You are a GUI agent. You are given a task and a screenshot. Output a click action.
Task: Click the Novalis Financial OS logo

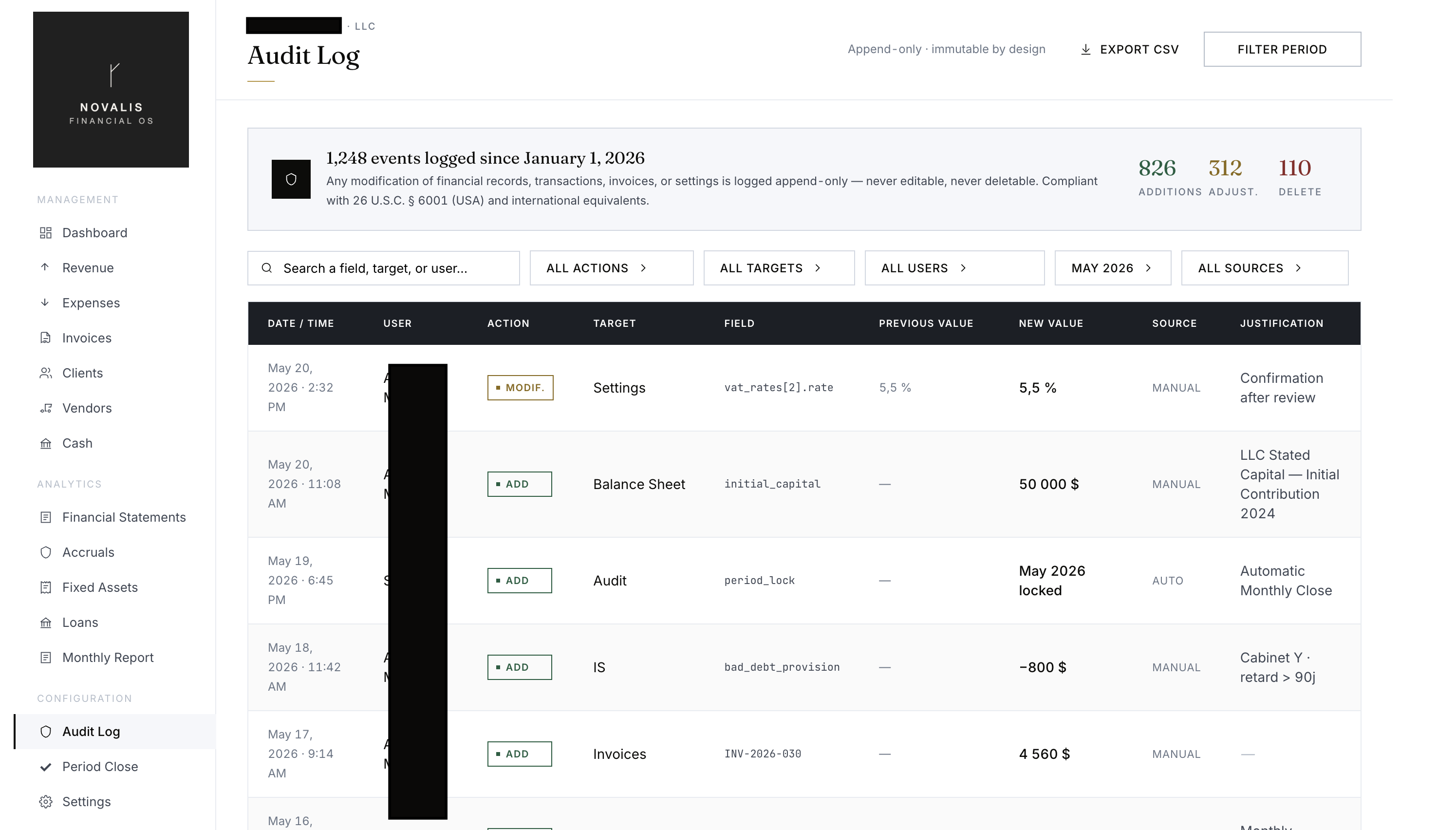coord(111,90)
